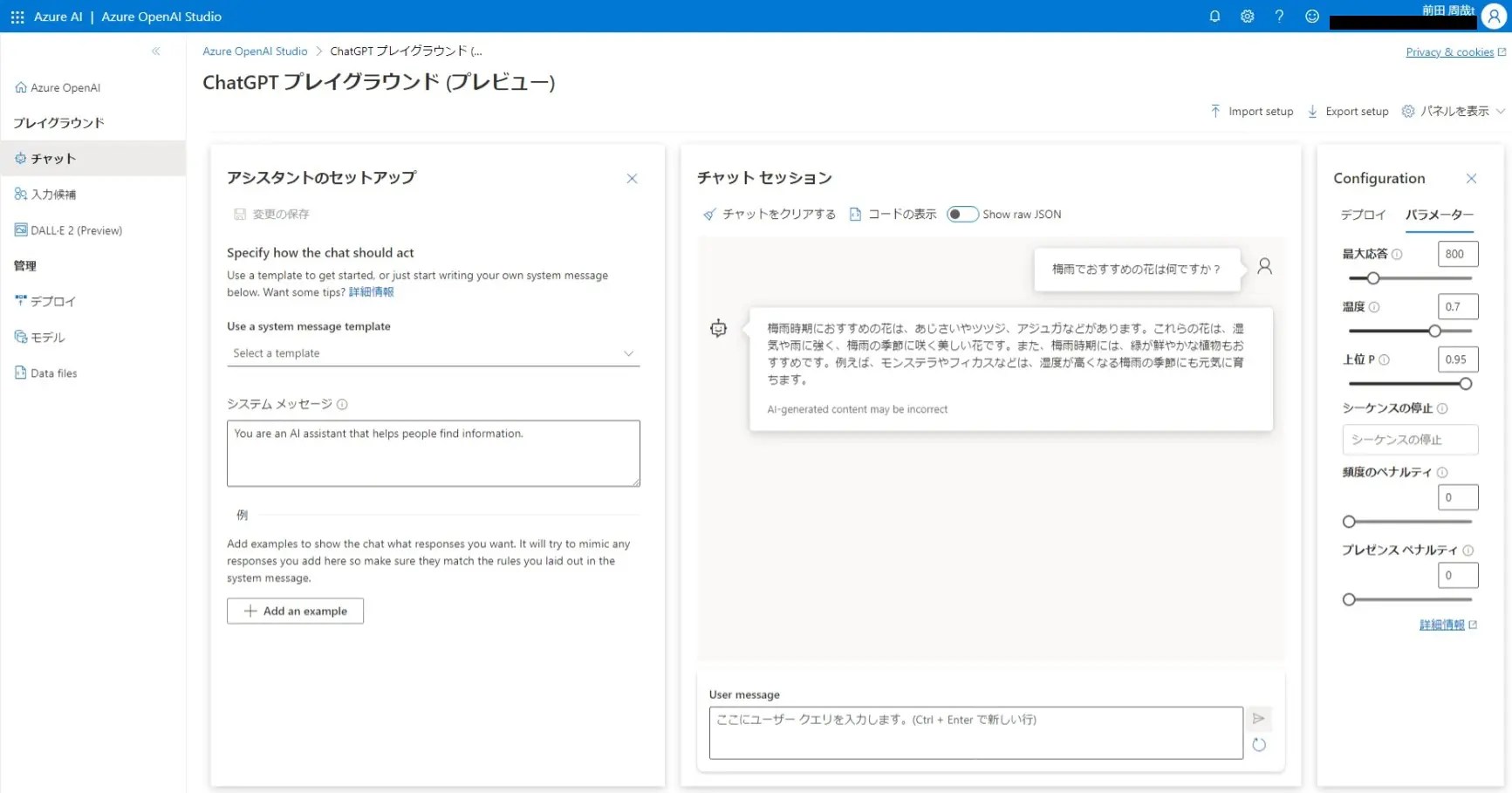Open the Data files section
1512x793 pixels.
[53, 373]
